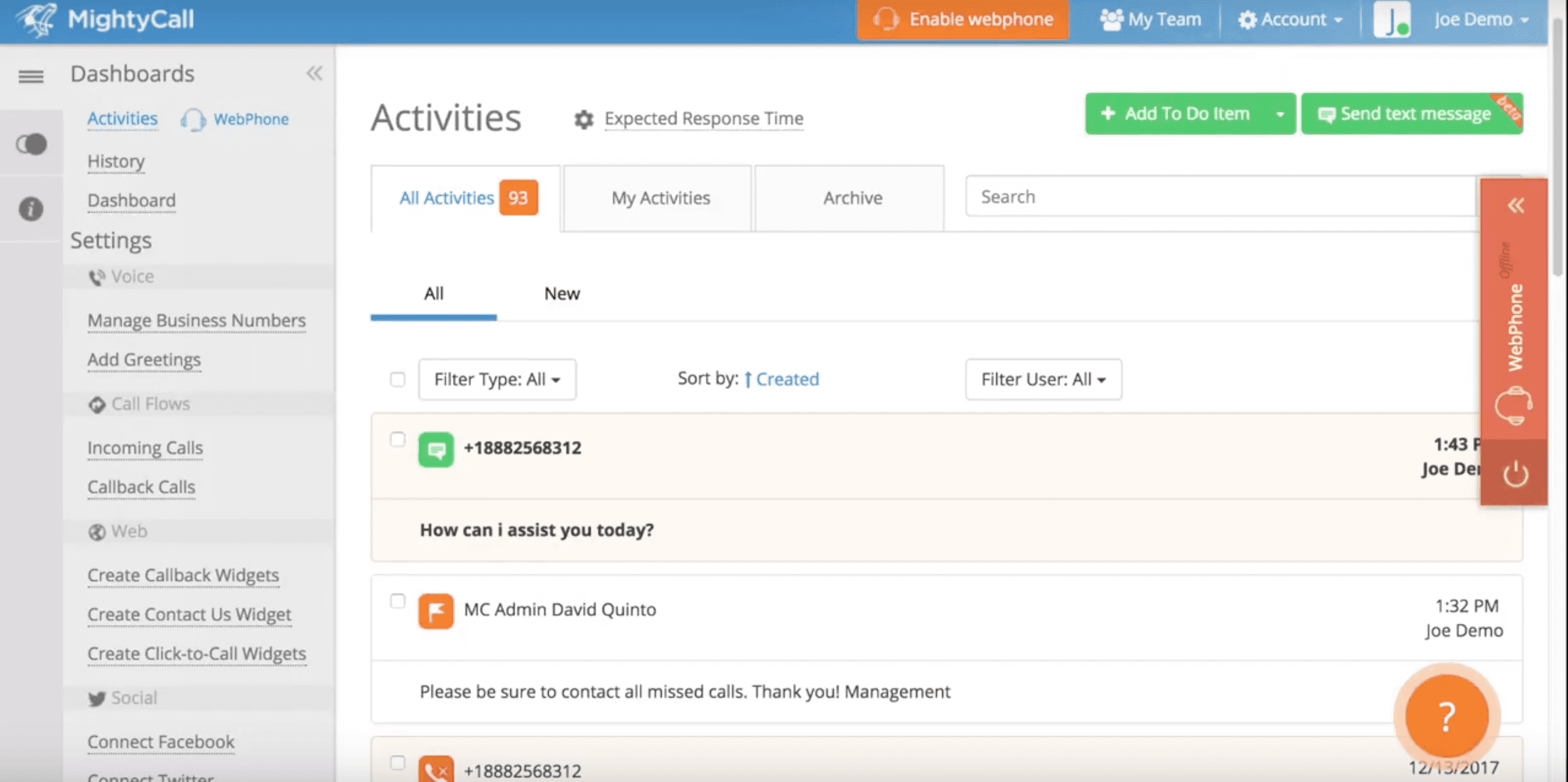This screenshot has height=782, width=1568.
Task: Open Expected Response Time gear settings
Action: [x=583, y=119]
